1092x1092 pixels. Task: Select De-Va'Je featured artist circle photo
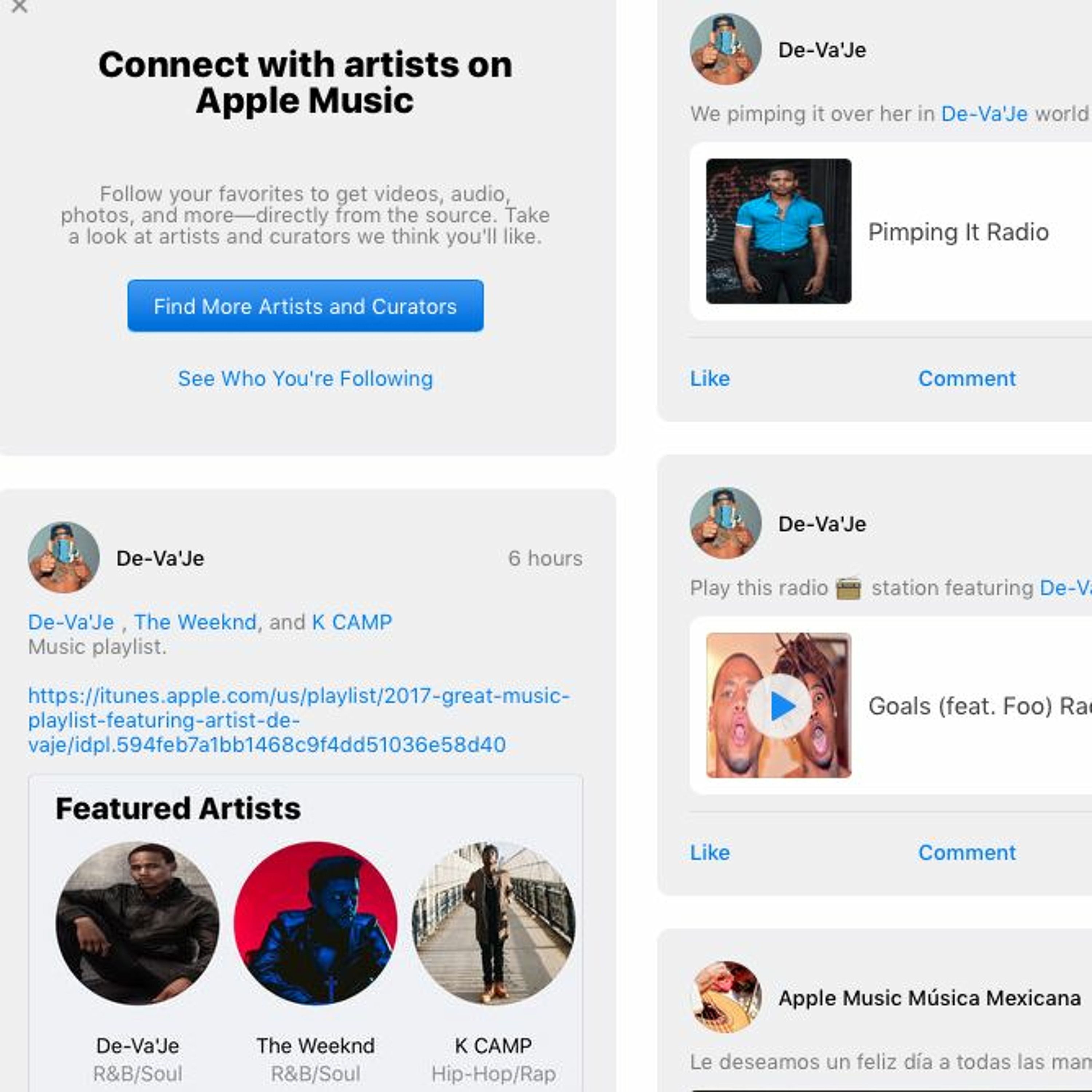tap(137, 923)
